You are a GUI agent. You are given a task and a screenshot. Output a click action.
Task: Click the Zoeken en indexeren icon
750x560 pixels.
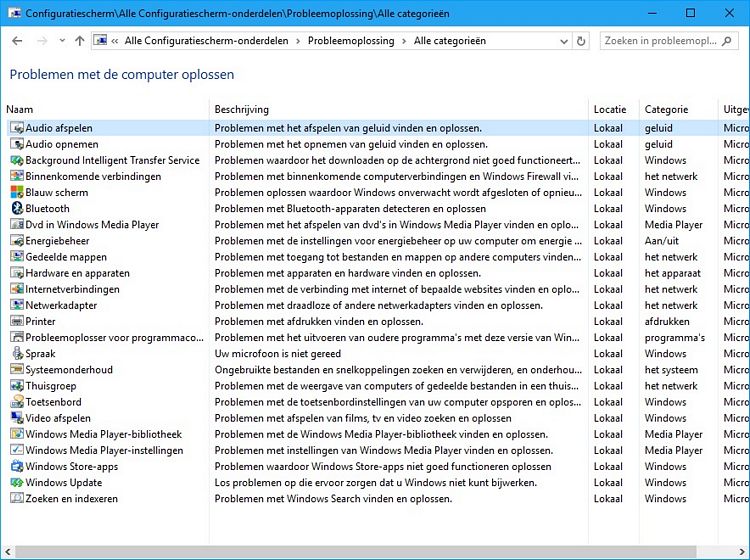pyautogui.click(x=17, y=498)
